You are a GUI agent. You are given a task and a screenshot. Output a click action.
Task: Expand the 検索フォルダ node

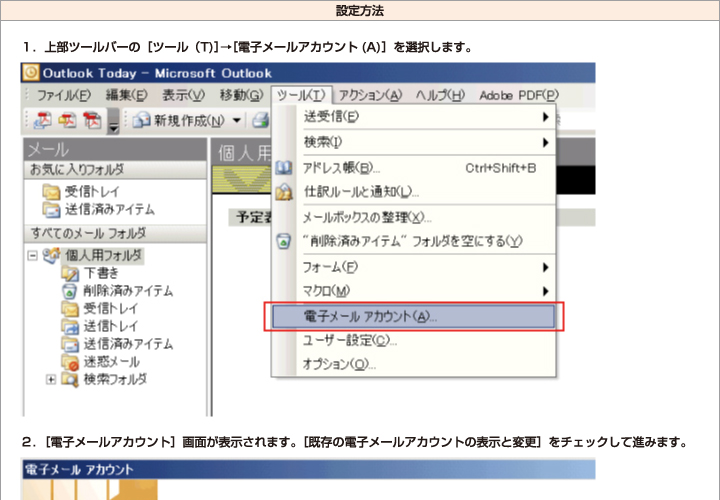tap(51, 380)
